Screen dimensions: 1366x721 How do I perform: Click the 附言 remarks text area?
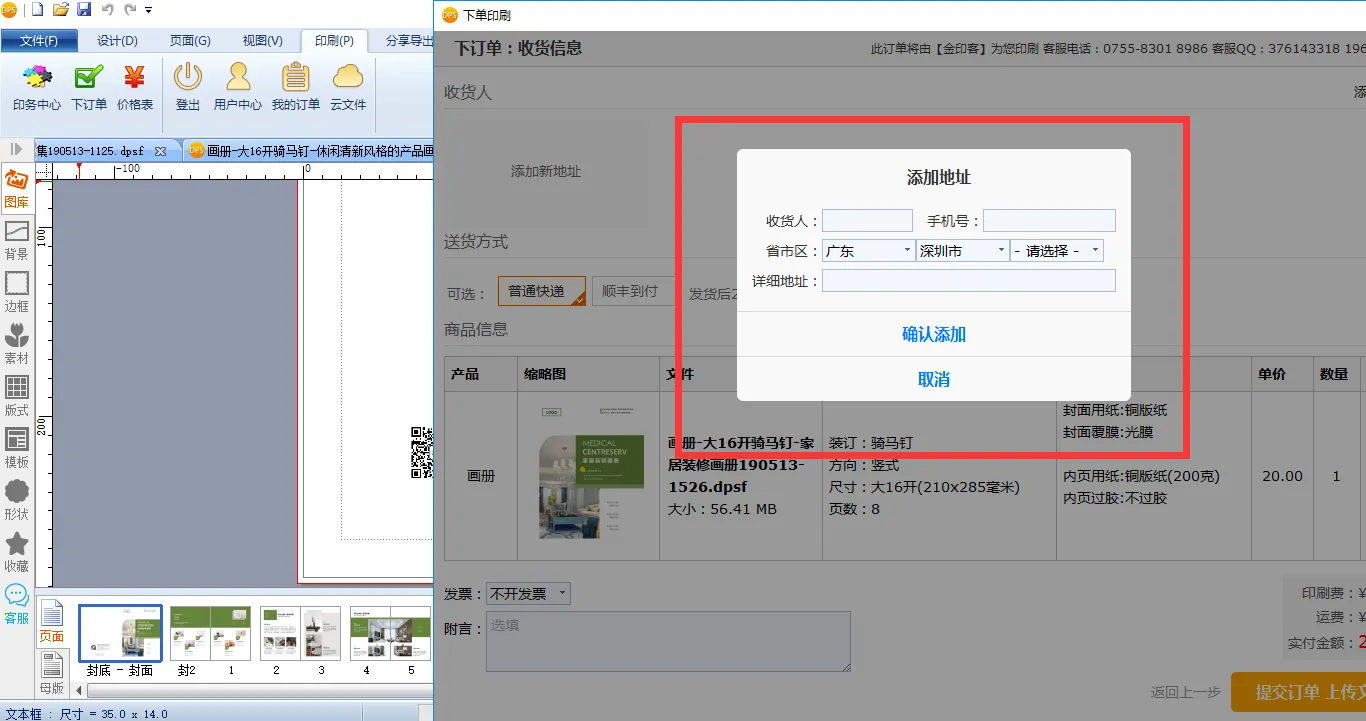click(x=668, y=641)
